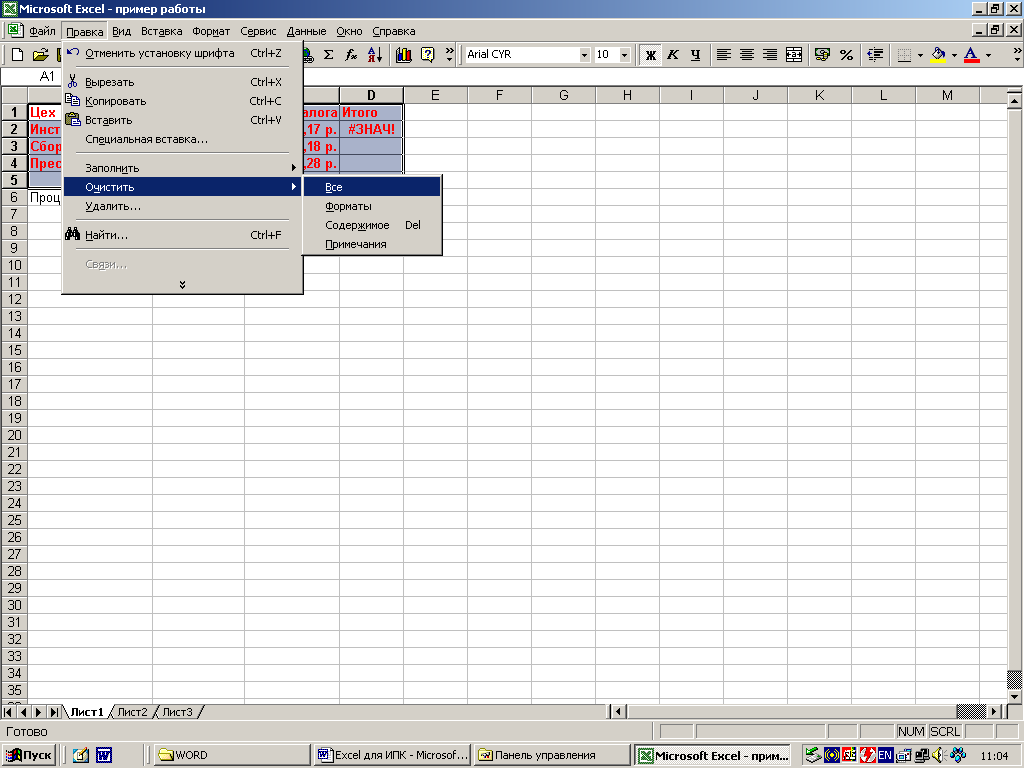The width and height of the screenshot is (1024, 768).
Task: Merge and center selected cells
Action: (x=794, y=55)
